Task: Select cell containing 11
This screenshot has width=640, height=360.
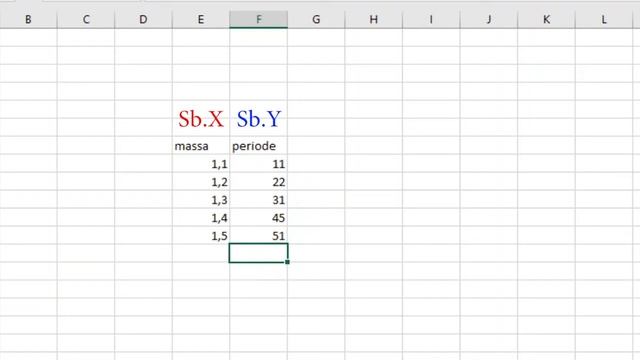Action: [258, 164]
